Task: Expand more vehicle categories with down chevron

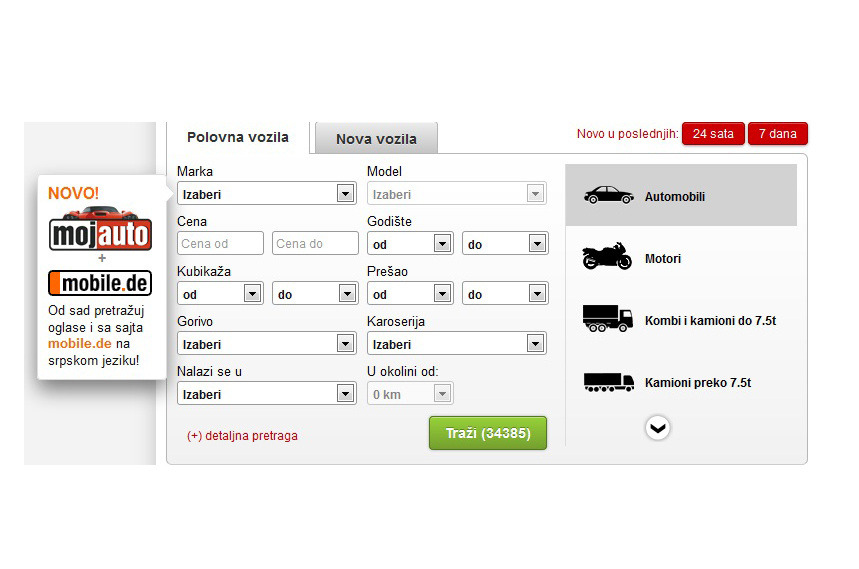Action: pos(657,428)
